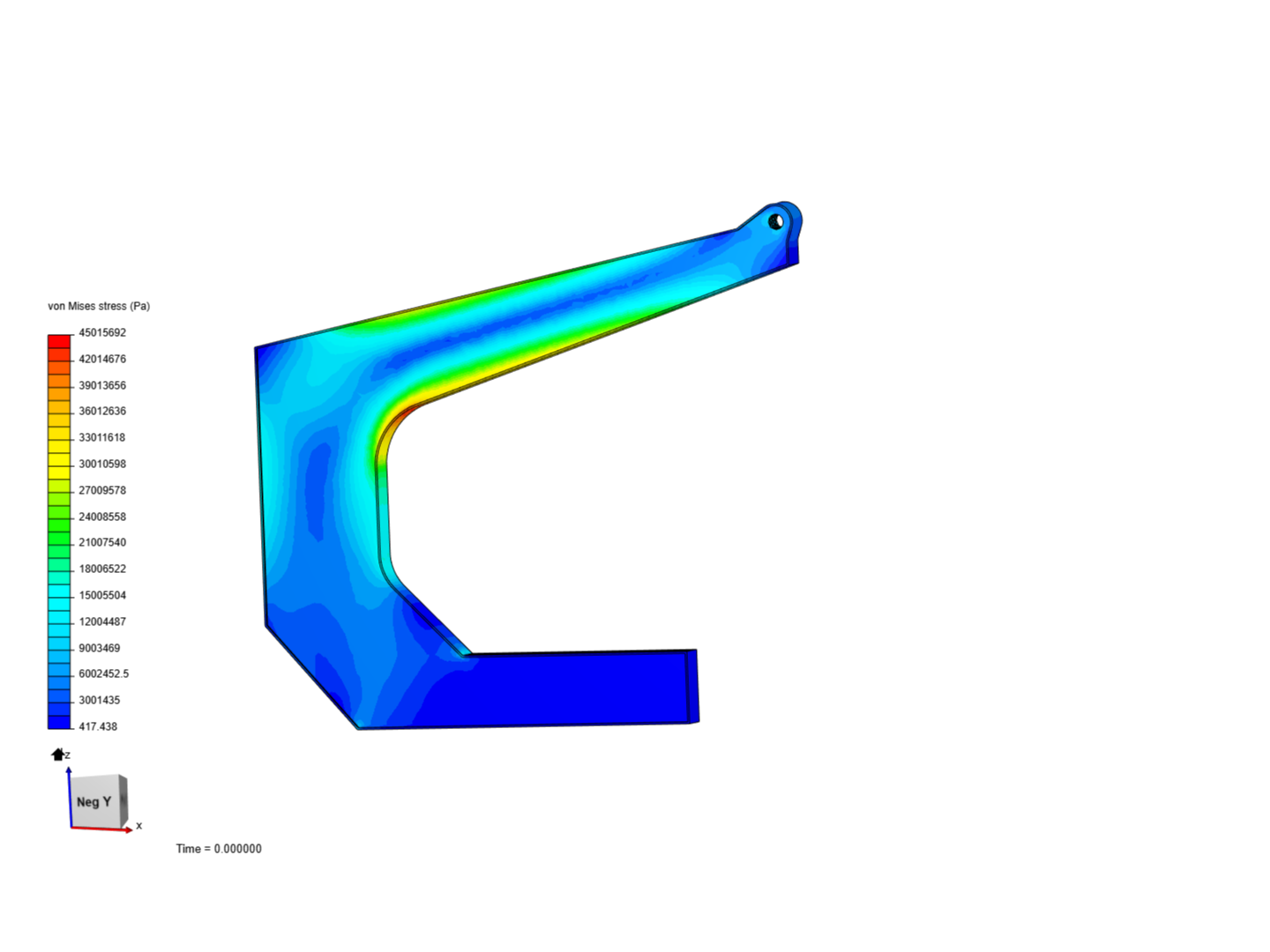Click the Time = 0.000000 display
The image size is (1270, 952).
[219, 848]
